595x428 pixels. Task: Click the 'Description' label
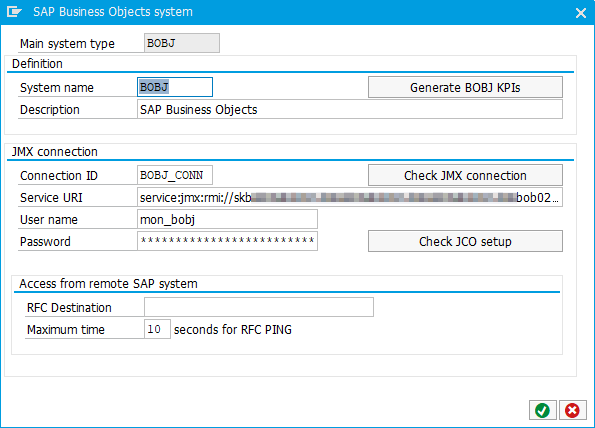(50, 110)
